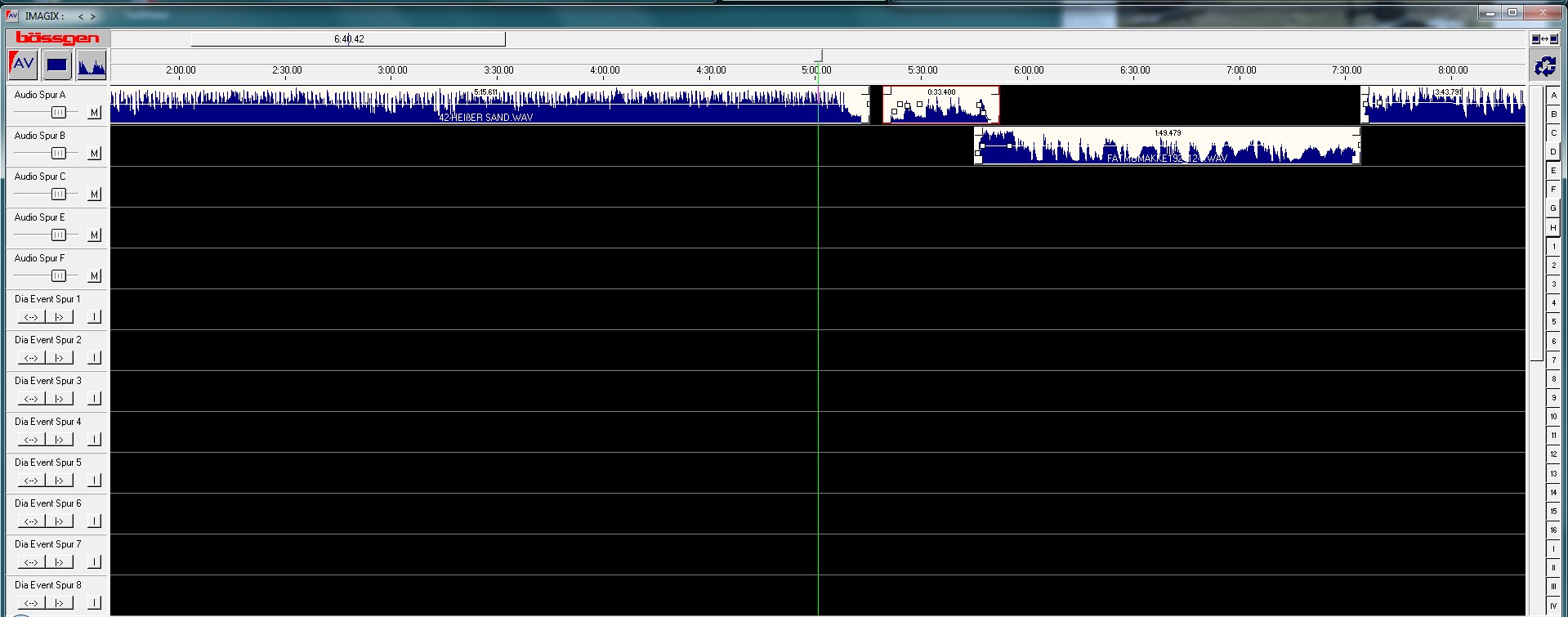This screenshot has width=1568, height=617.
Task: Select track tab G in right strip
Action: (1553, 208)
